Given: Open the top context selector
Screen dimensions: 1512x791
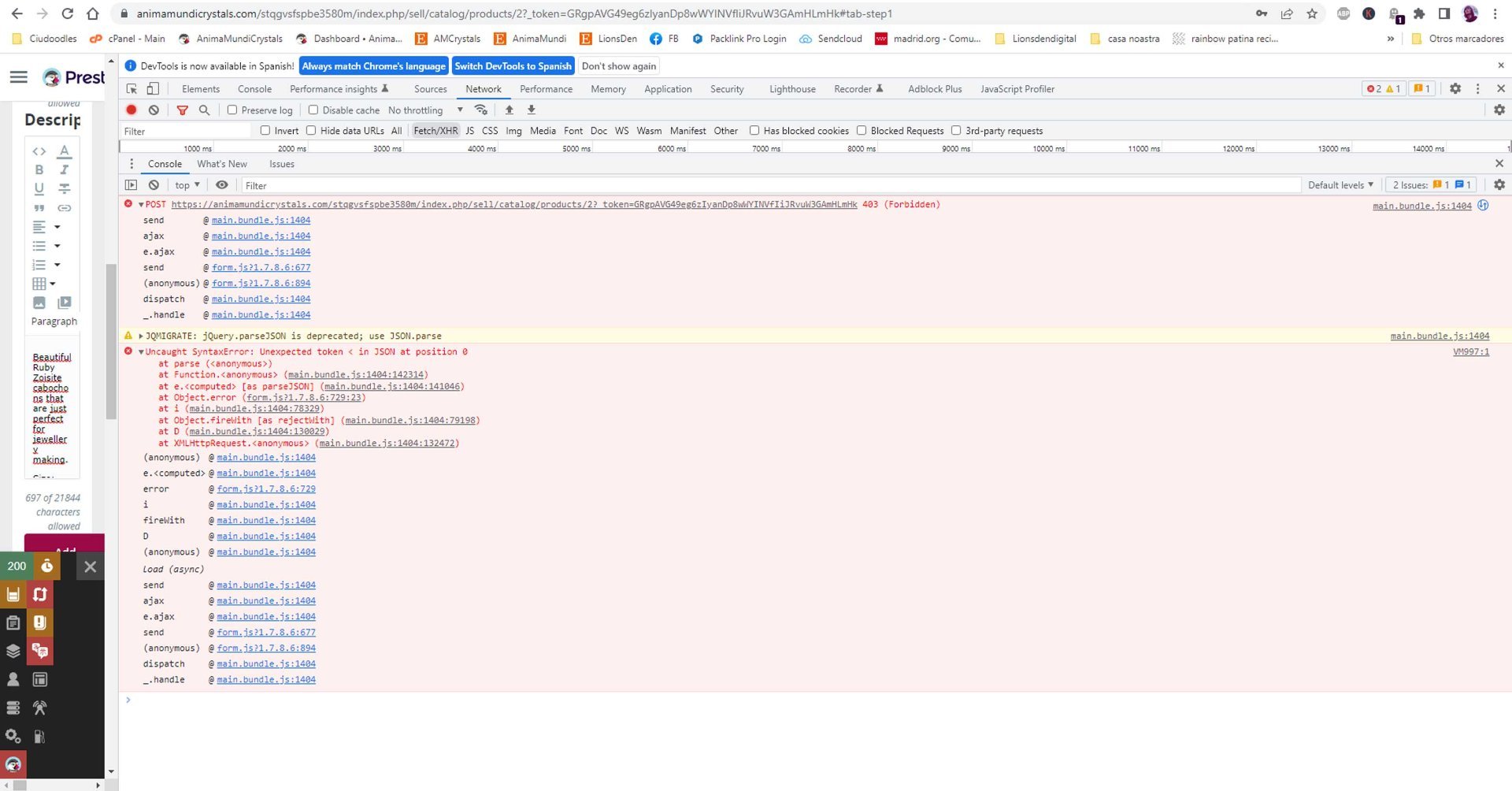Looking at the screenshot, I should pos(187,185).
